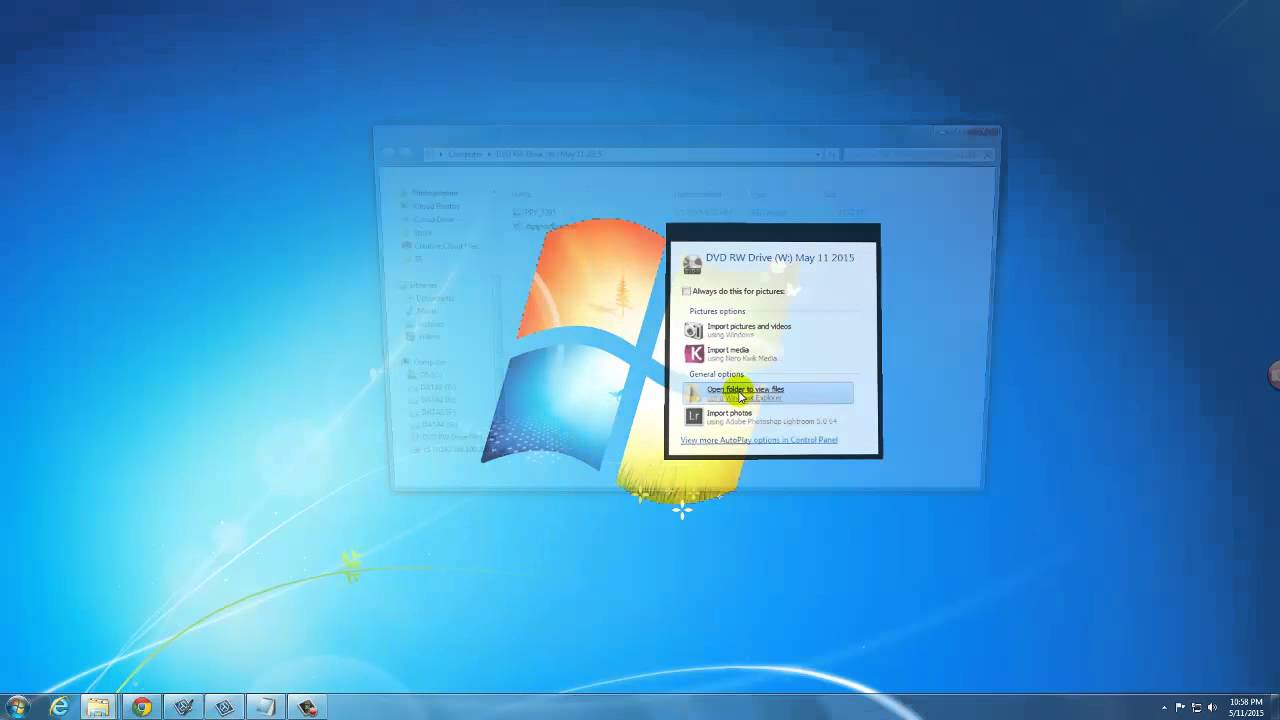The height and width of the screenshot is (720, 1280).
Task: Open the rightmost pinned taskbar icon with red dot
Action: coord(307,707)
